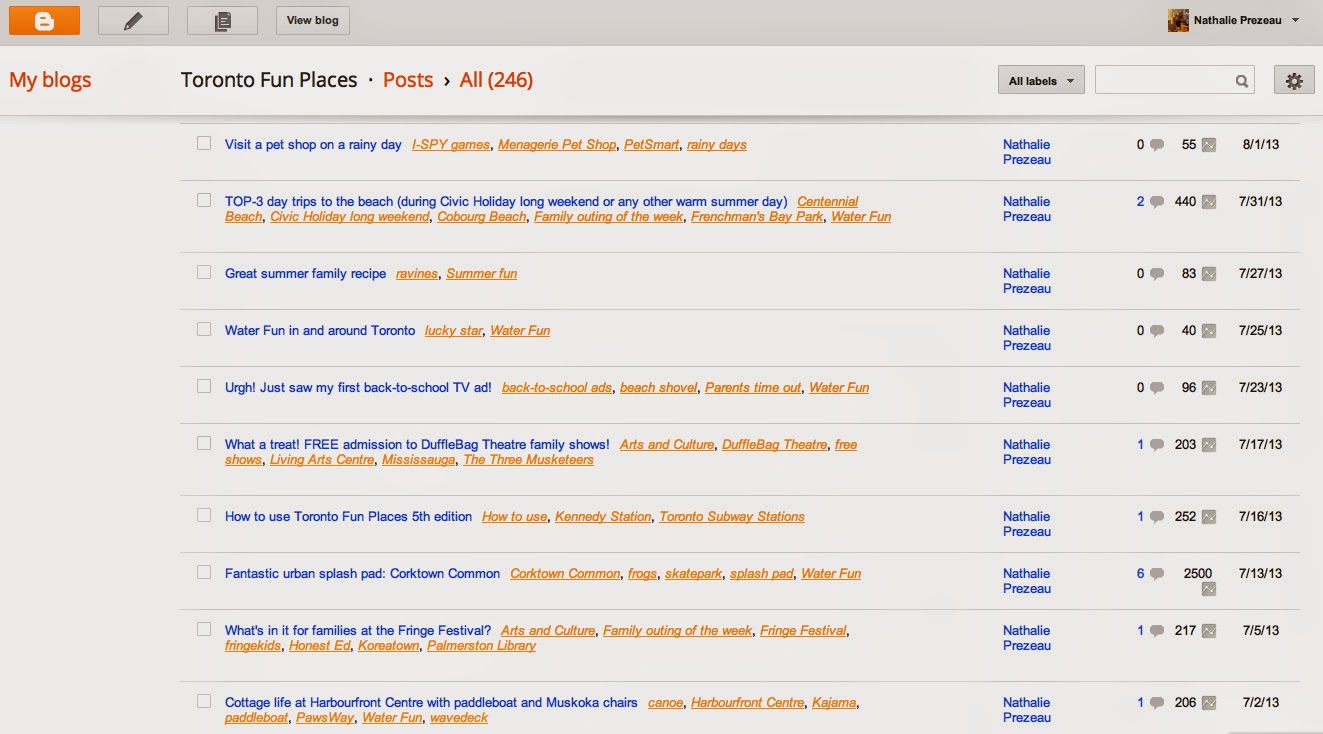Filter by label 'PawsWay'
The height and width of the screenshot is (734, 1323).
click(324, 718)
